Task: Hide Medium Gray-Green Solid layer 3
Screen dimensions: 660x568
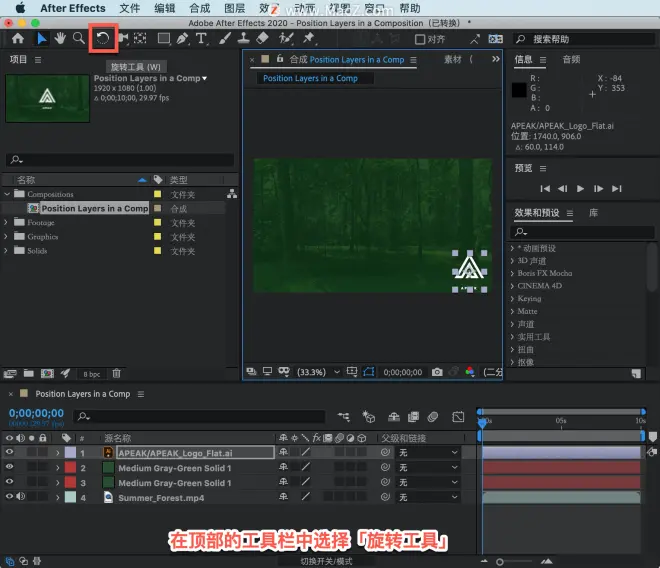Action: click(9, 482)
